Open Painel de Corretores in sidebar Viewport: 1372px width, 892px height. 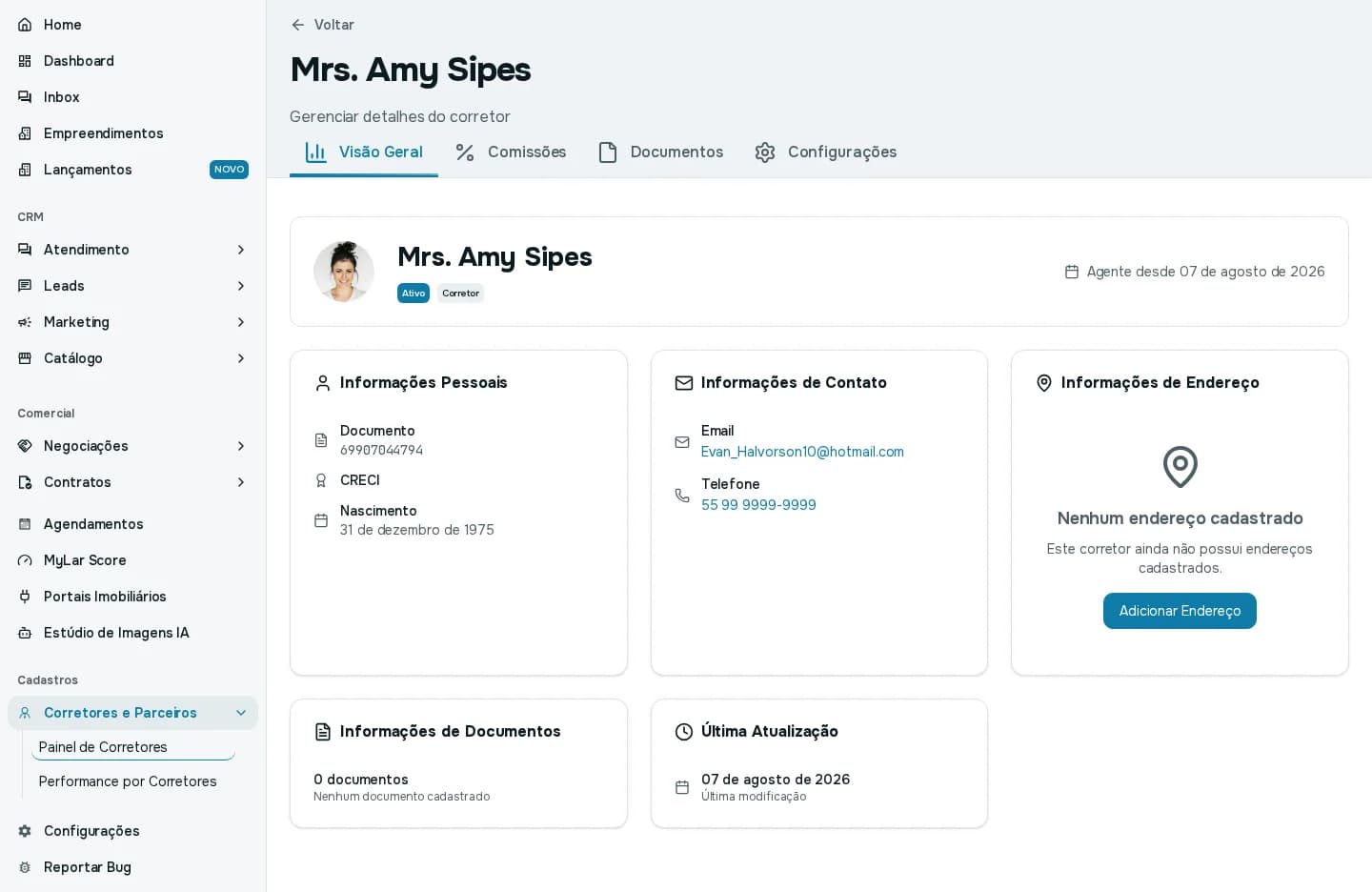tap(133, 747)
